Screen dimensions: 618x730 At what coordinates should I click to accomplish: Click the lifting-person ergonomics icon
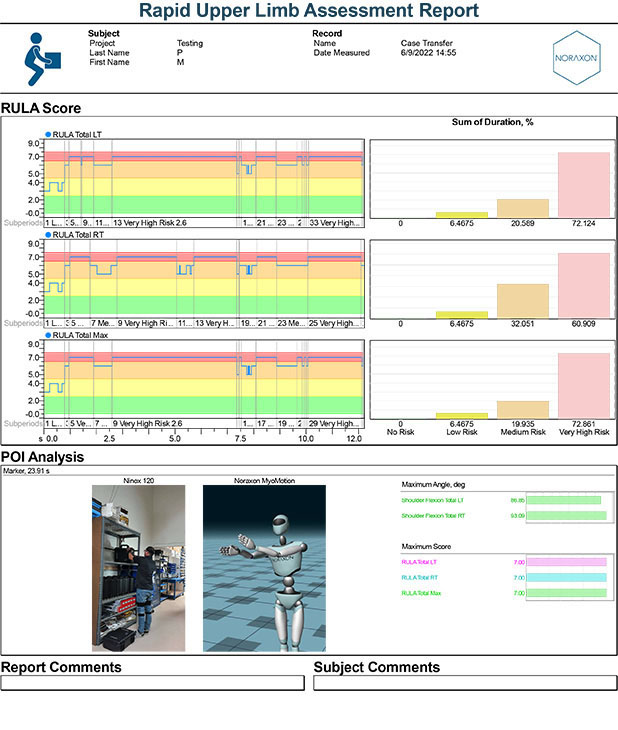43,59
